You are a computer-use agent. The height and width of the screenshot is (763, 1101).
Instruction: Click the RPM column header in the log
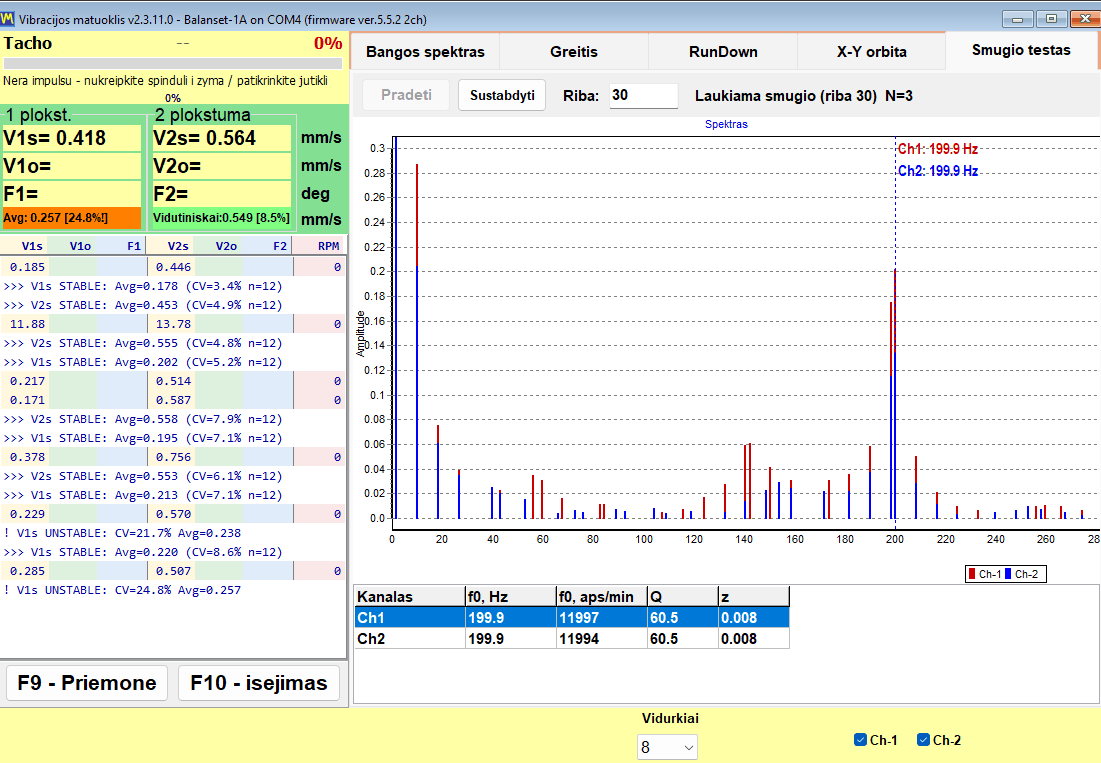tap(318, 246)
